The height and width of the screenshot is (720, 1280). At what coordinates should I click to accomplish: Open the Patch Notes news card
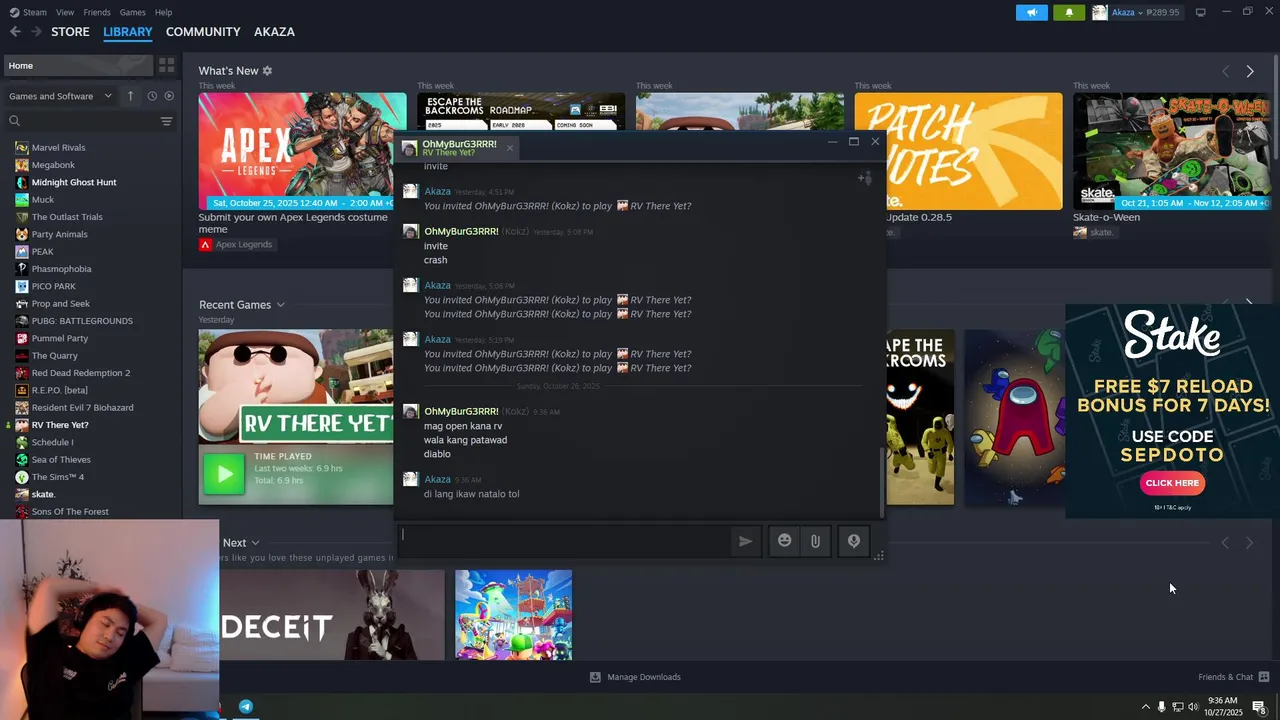(958, 151)
